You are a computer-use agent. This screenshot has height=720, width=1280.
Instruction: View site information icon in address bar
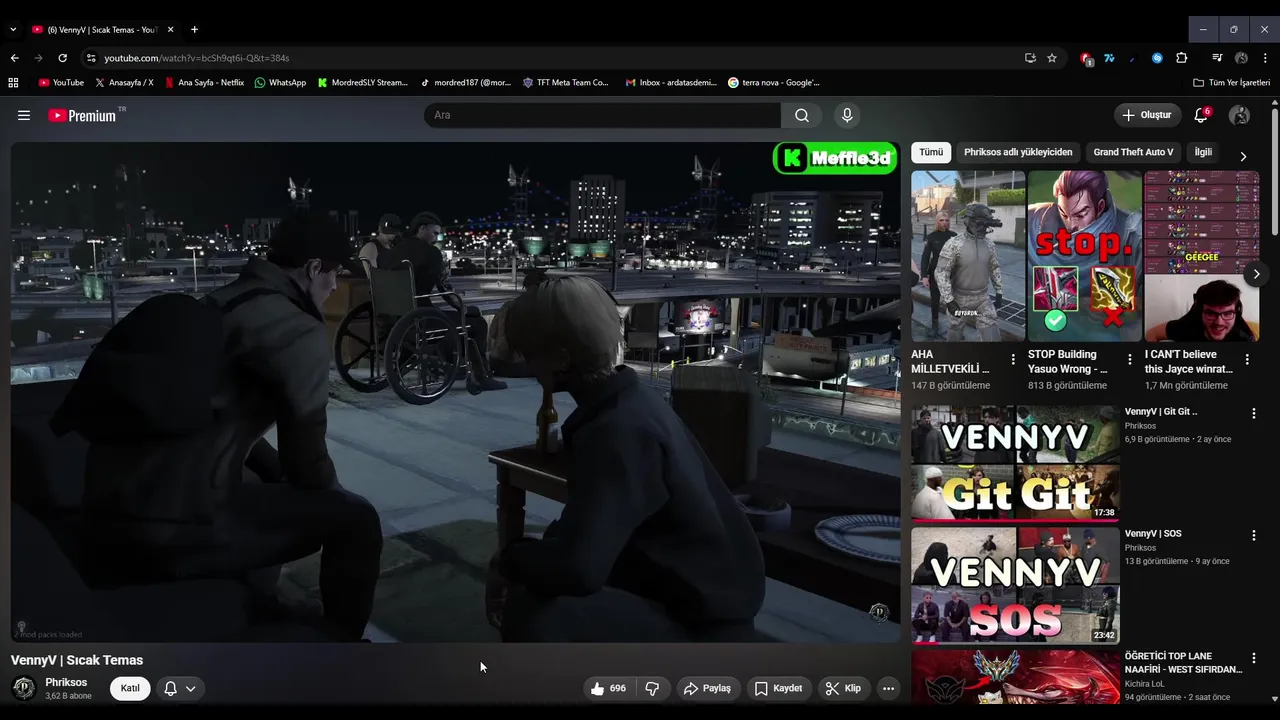91,58
